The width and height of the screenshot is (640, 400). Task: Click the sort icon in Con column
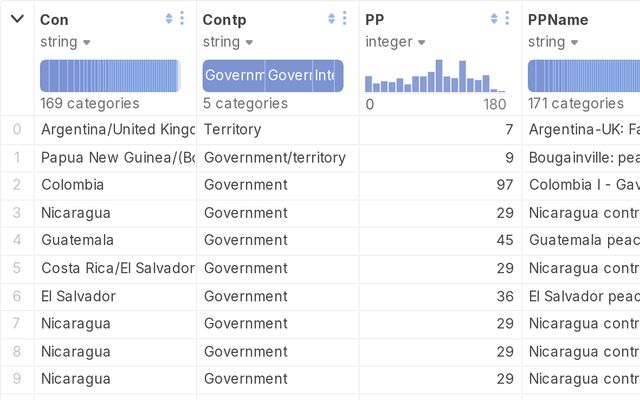pyautogui.click(x=169, y=19)
